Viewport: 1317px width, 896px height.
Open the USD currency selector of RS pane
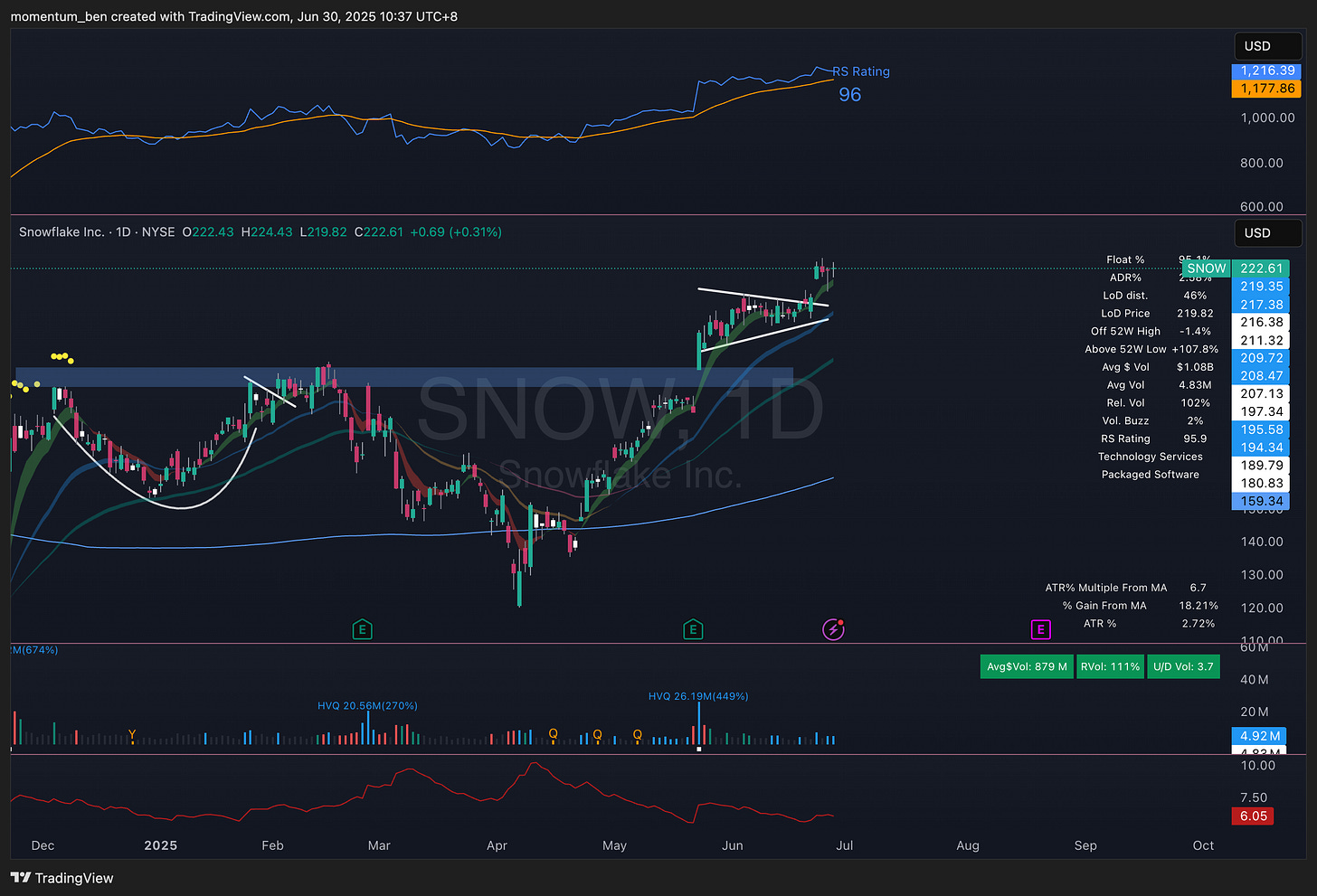pyautogui.click(x=1268, y=46)
